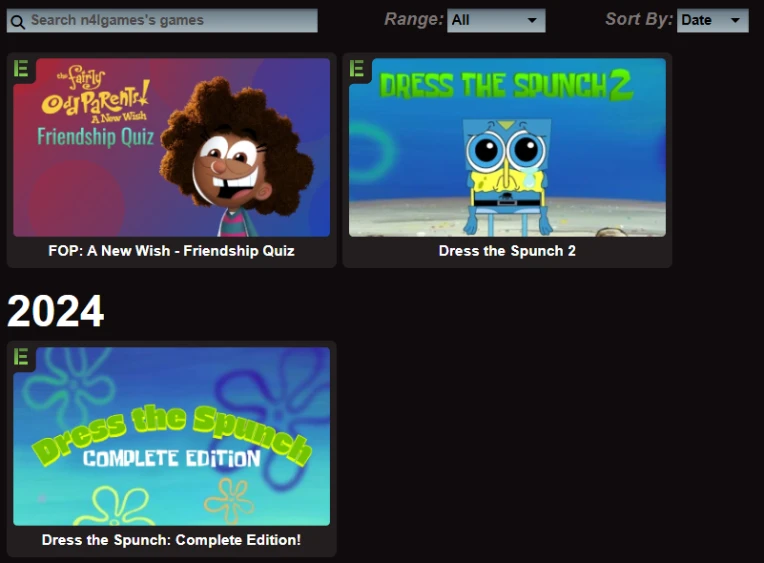This screenshot has width=764, height=563.
Task: Click the Dress the Spunch 2 title link
Action: [x=507, y=251]
